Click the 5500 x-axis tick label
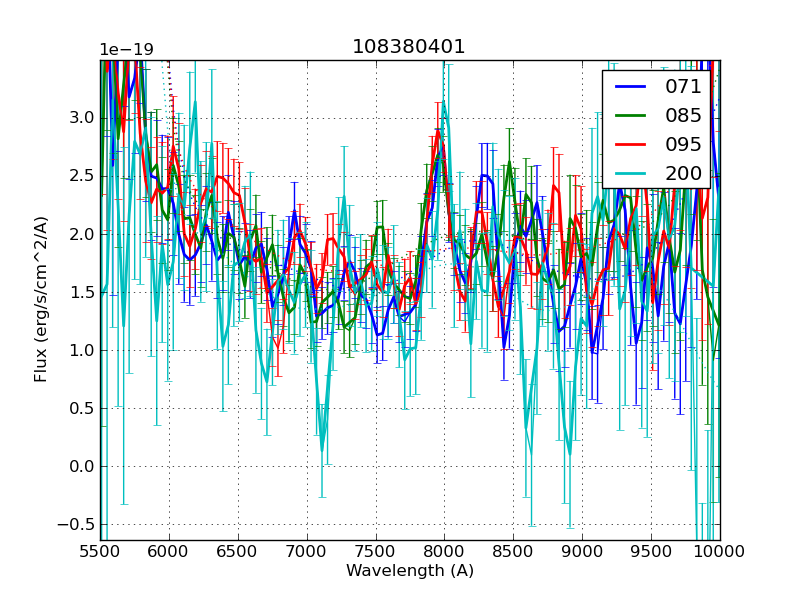The height and width of the screenshot is (600, 800). pos(100,551)
